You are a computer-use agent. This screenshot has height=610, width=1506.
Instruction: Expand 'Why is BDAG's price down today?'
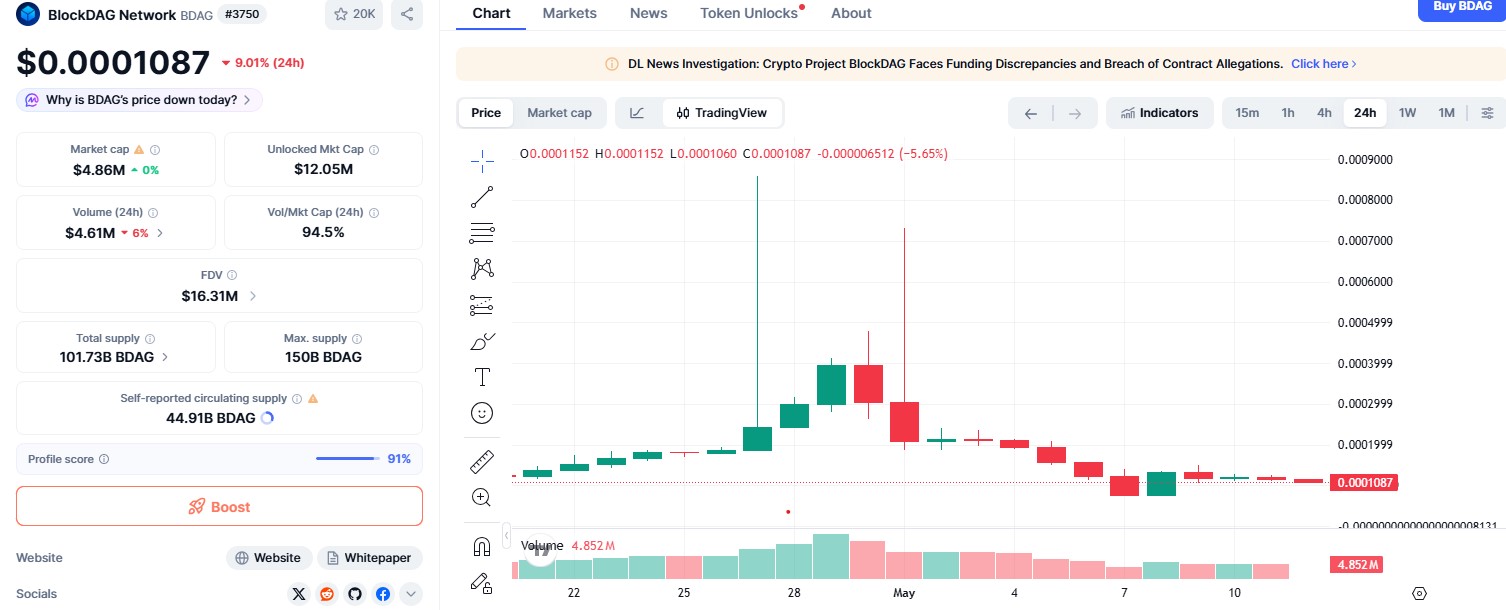(x=140, y=100)
